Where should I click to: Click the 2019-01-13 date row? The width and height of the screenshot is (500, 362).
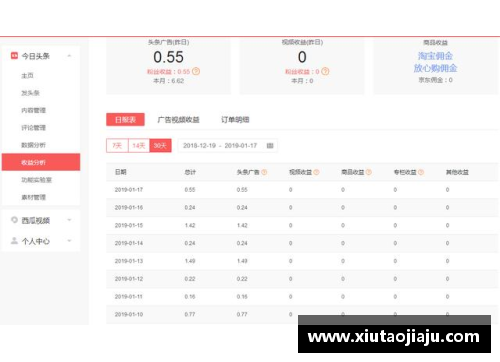302,261
